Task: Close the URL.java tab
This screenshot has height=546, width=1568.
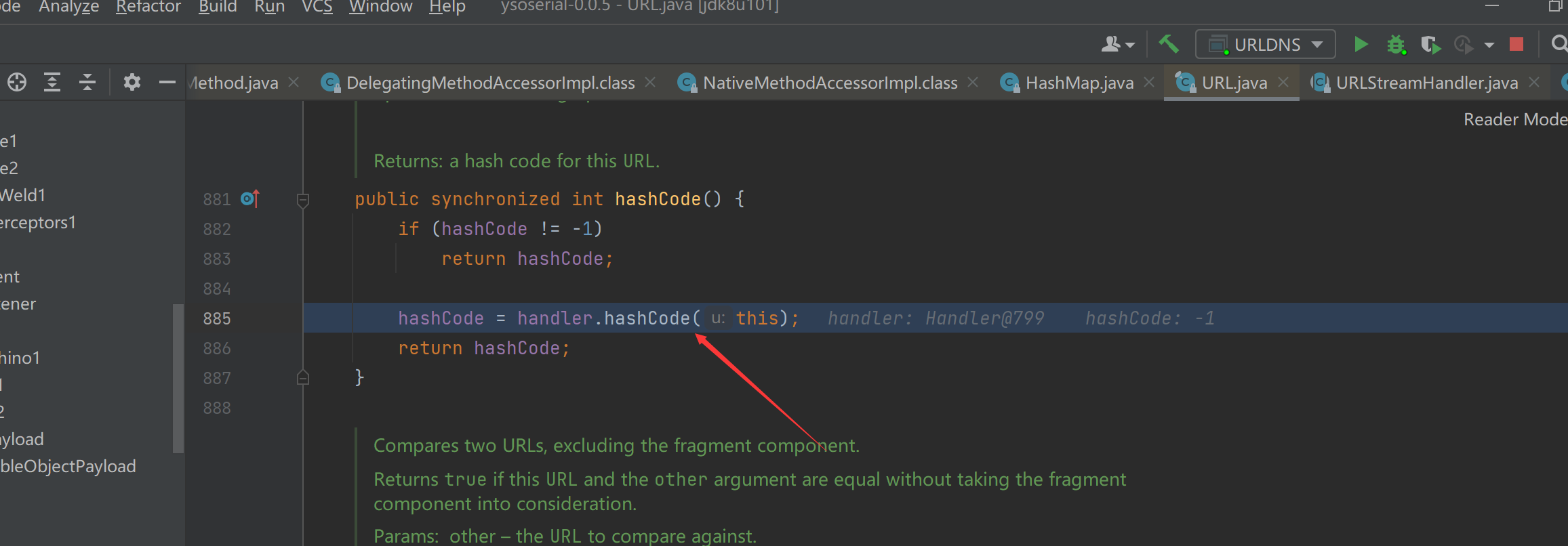Action: pyautogui.click(x=1283, y=82)
